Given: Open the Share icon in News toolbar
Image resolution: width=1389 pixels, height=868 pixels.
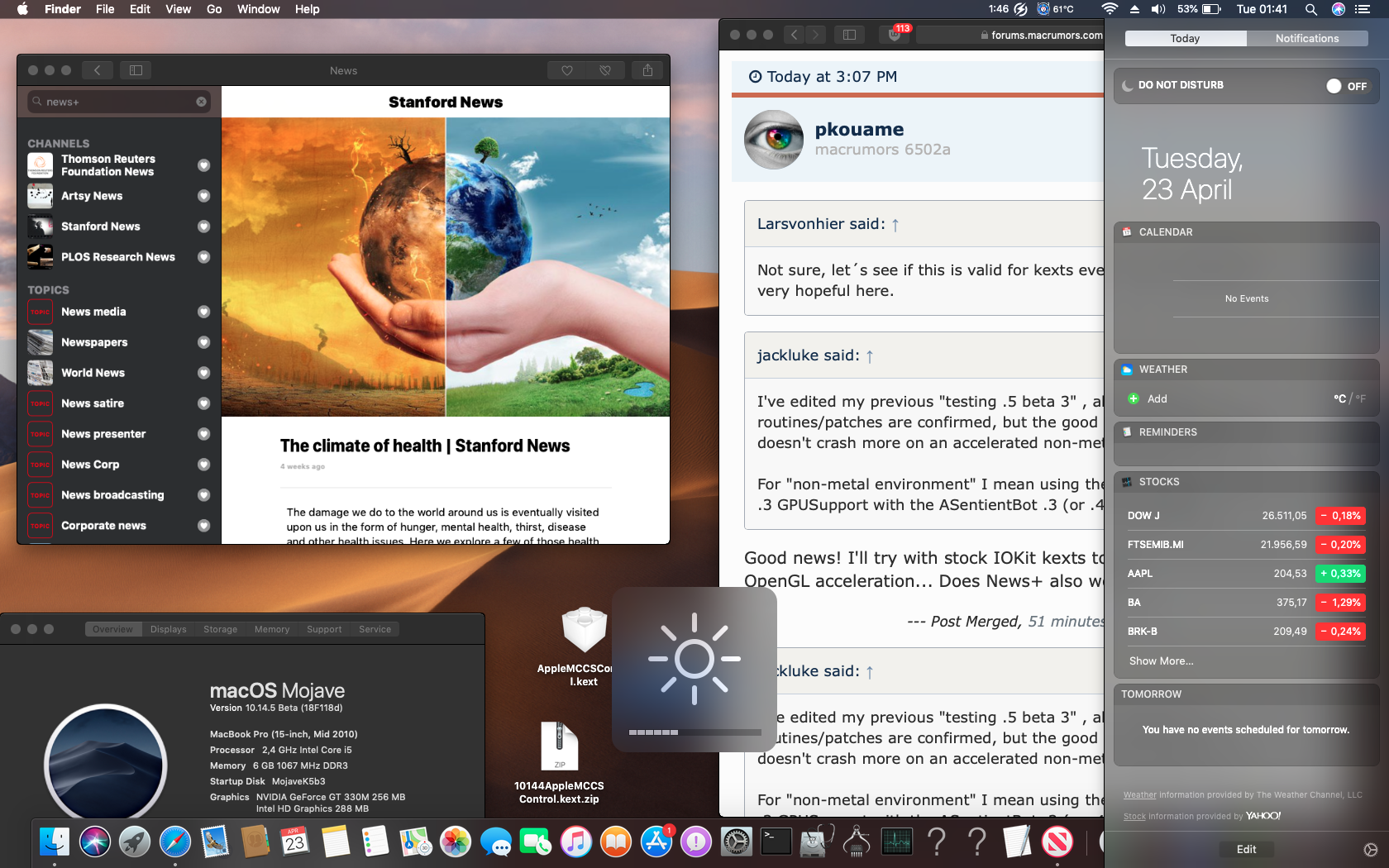Looking at the screenshot, I should coord(647,70).
